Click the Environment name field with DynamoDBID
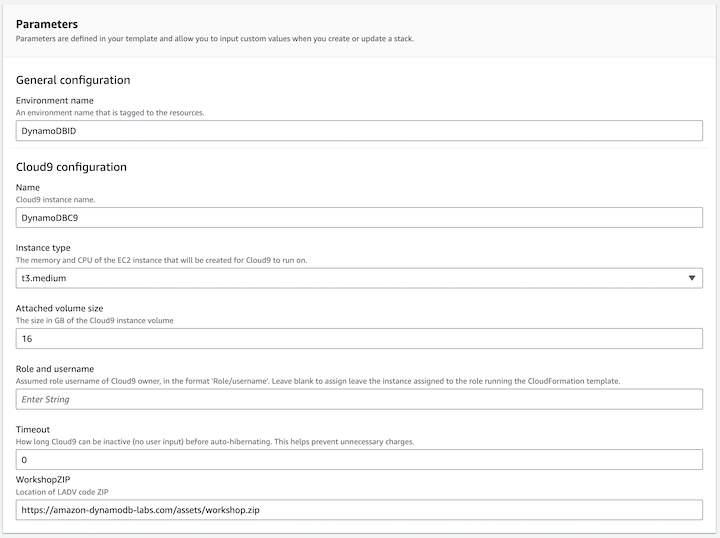This screenshot has height=538, width=720. [x=360, y=131]
